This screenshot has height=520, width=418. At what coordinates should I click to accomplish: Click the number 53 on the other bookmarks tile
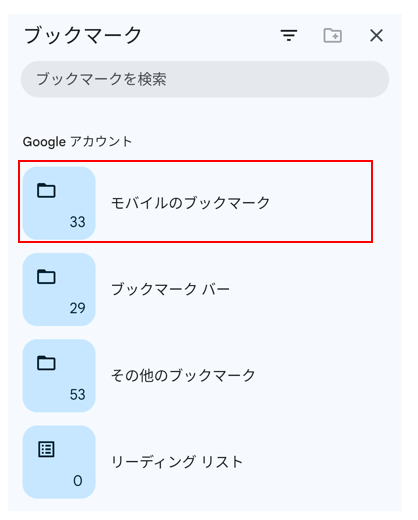coord(78,394)
